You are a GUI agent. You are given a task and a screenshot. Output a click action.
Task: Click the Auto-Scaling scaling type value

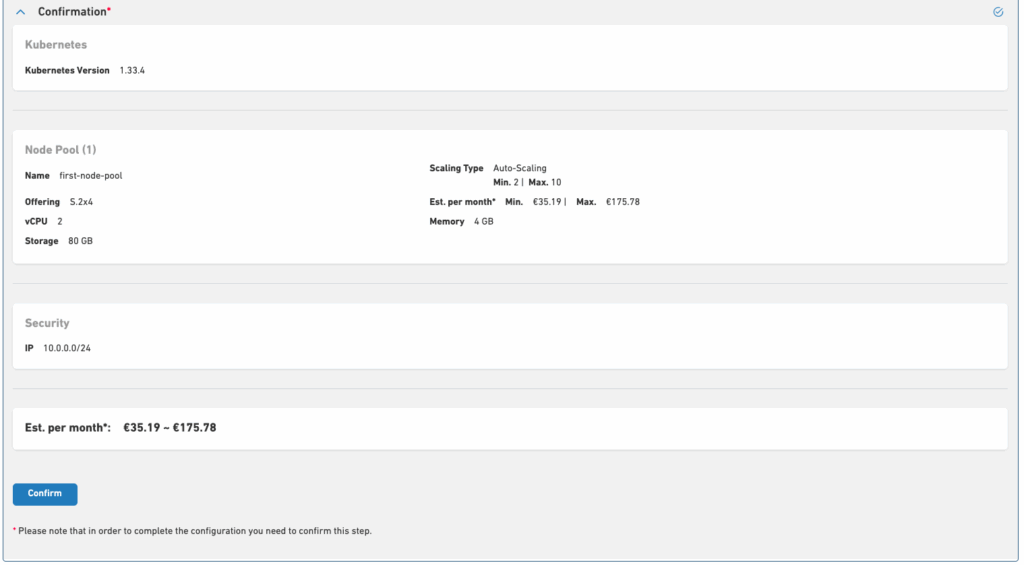click(520, 168)
